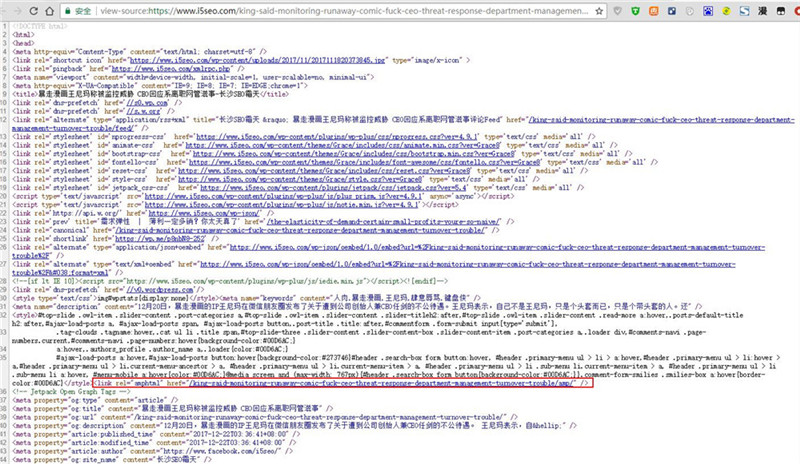Open the dark blue square extension icon

coord(672,11)
